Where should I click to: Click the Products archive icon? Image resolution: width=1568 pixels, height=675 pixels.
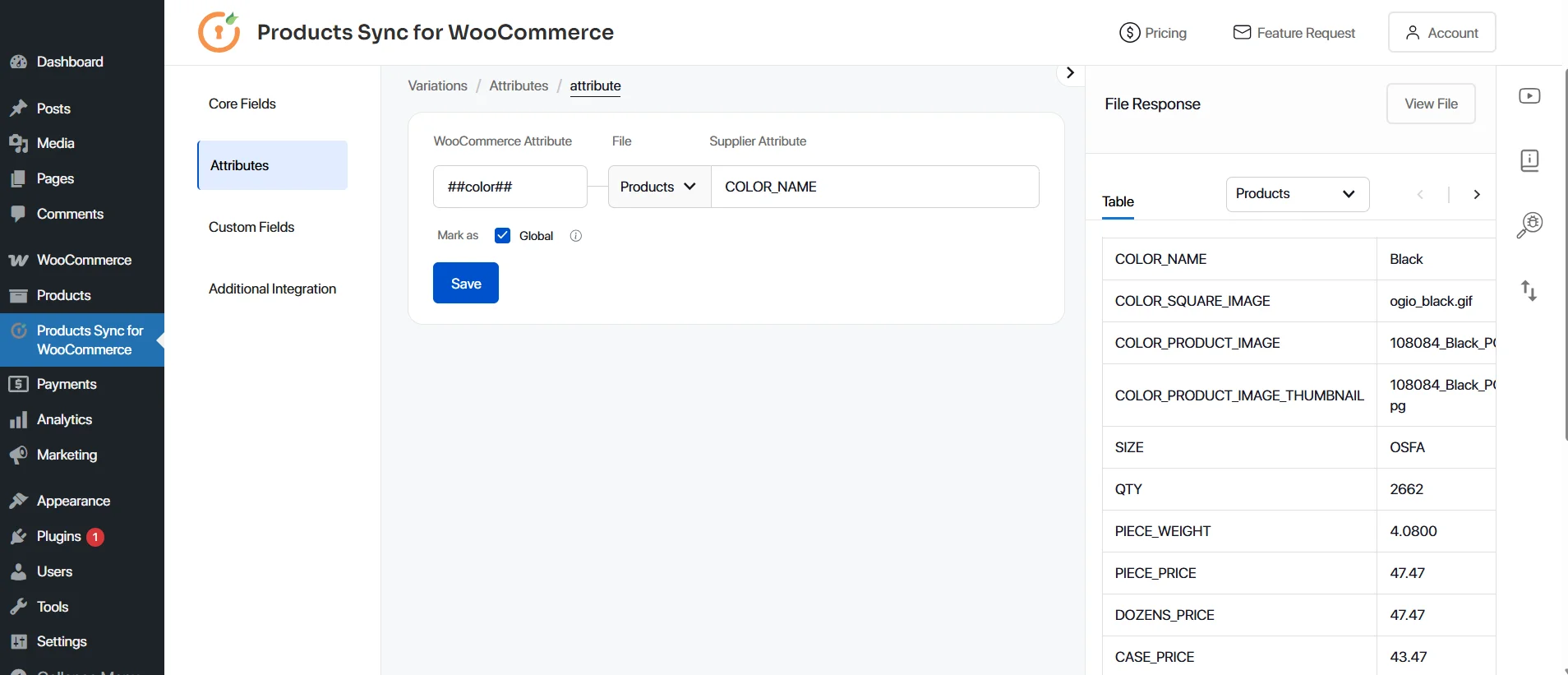click(18, 295)
